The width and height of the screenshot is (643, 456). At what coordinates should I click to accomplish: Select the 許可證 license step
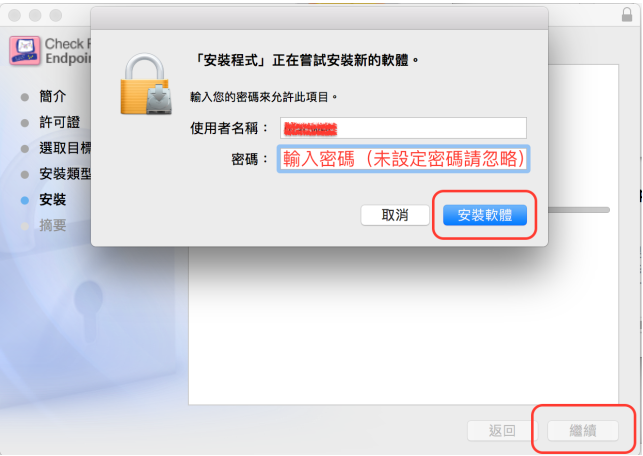pyautogui.click(x=59, y=122)
